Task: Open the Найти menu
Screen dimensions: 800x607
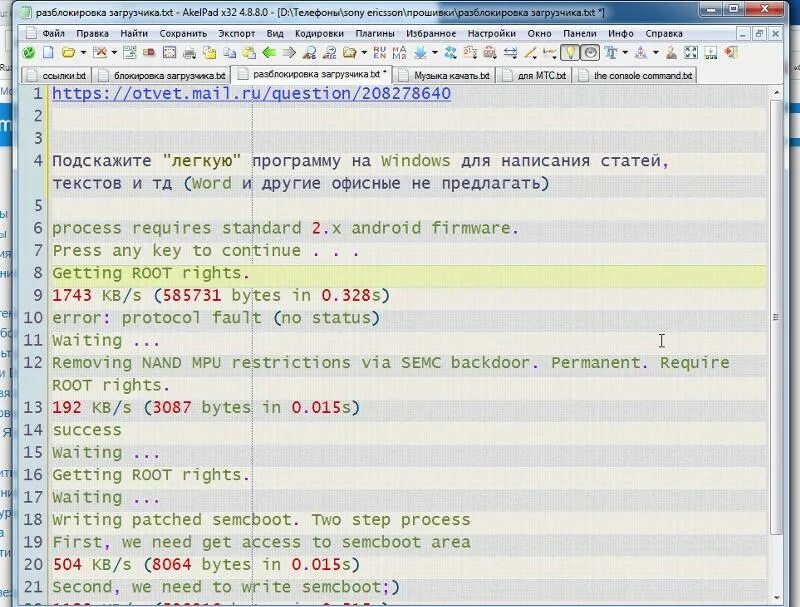Action: (x=134, y=34)
